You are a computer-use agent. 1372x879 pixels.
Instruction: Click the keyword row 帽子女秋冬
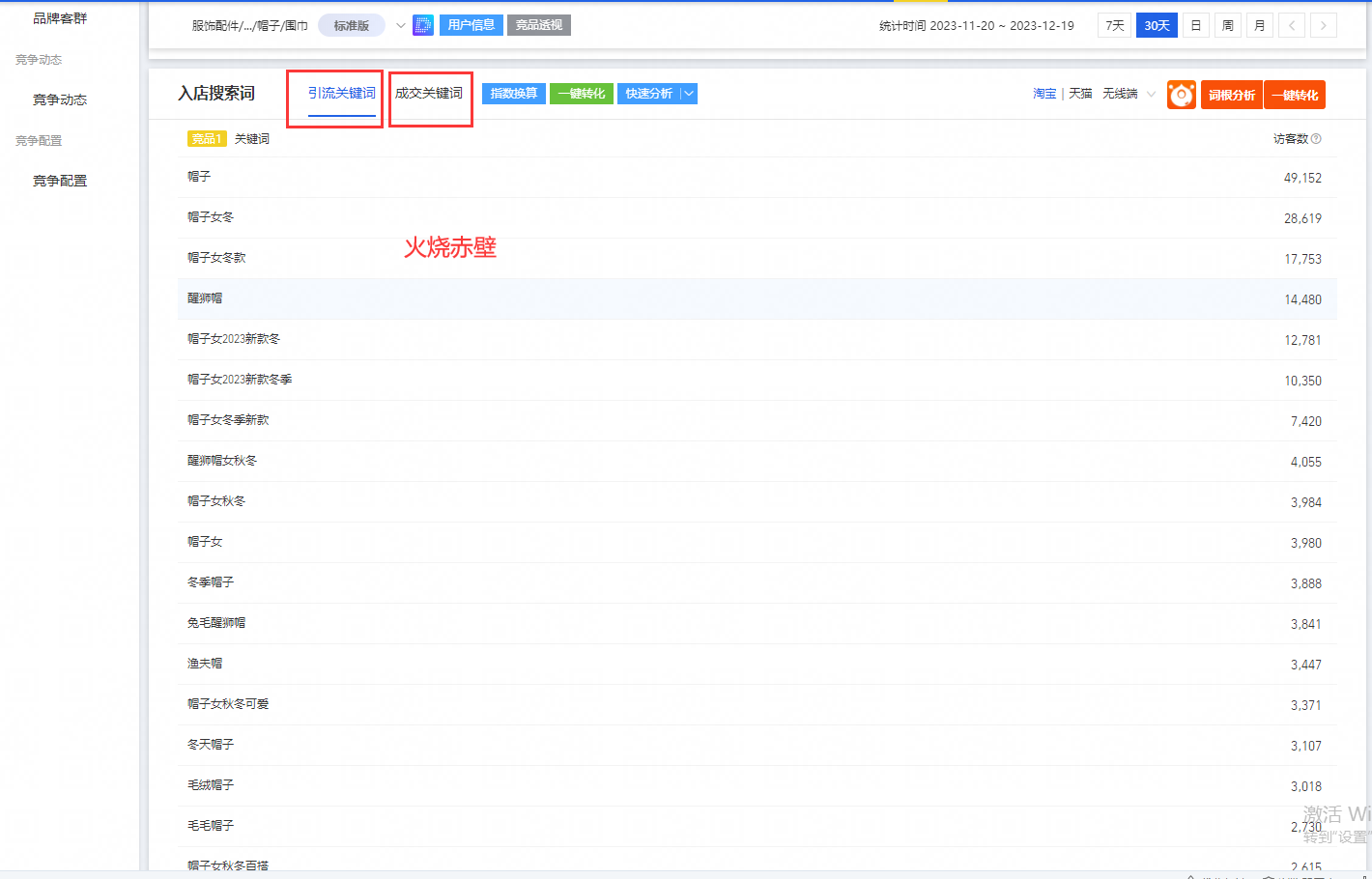point(757,501)
